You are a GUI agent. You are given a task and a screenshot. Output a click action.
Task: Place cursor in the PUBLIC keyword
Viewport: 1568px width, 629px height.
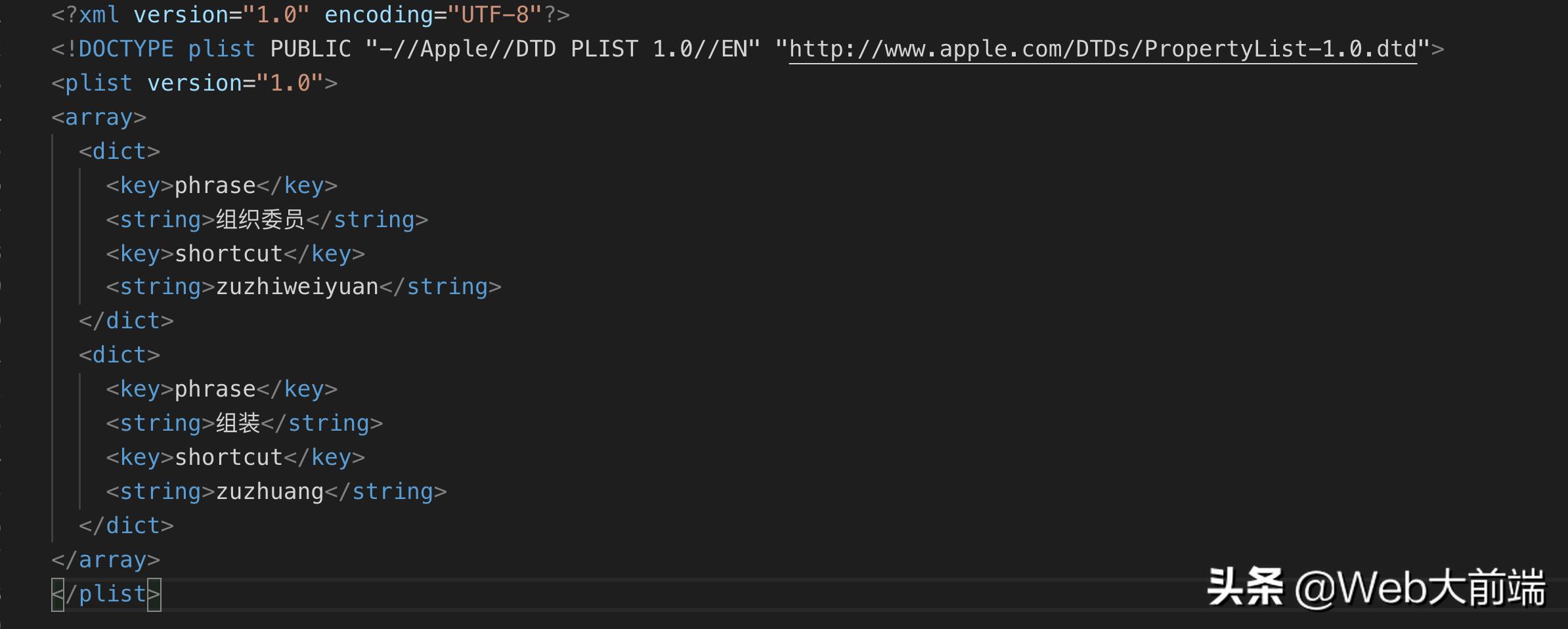pos(311,49)
